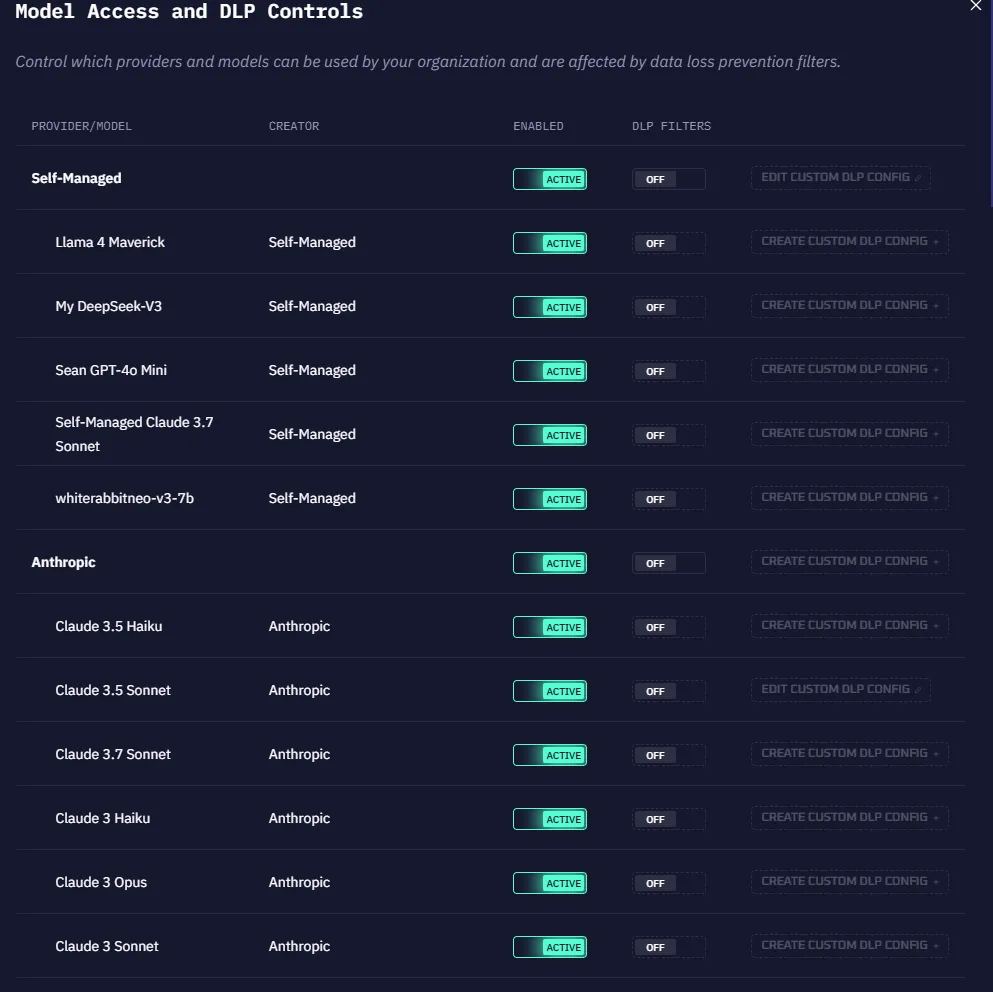
Task: Create custom DLP config for Claude 3 Sonnet
Action: [850, 946]
